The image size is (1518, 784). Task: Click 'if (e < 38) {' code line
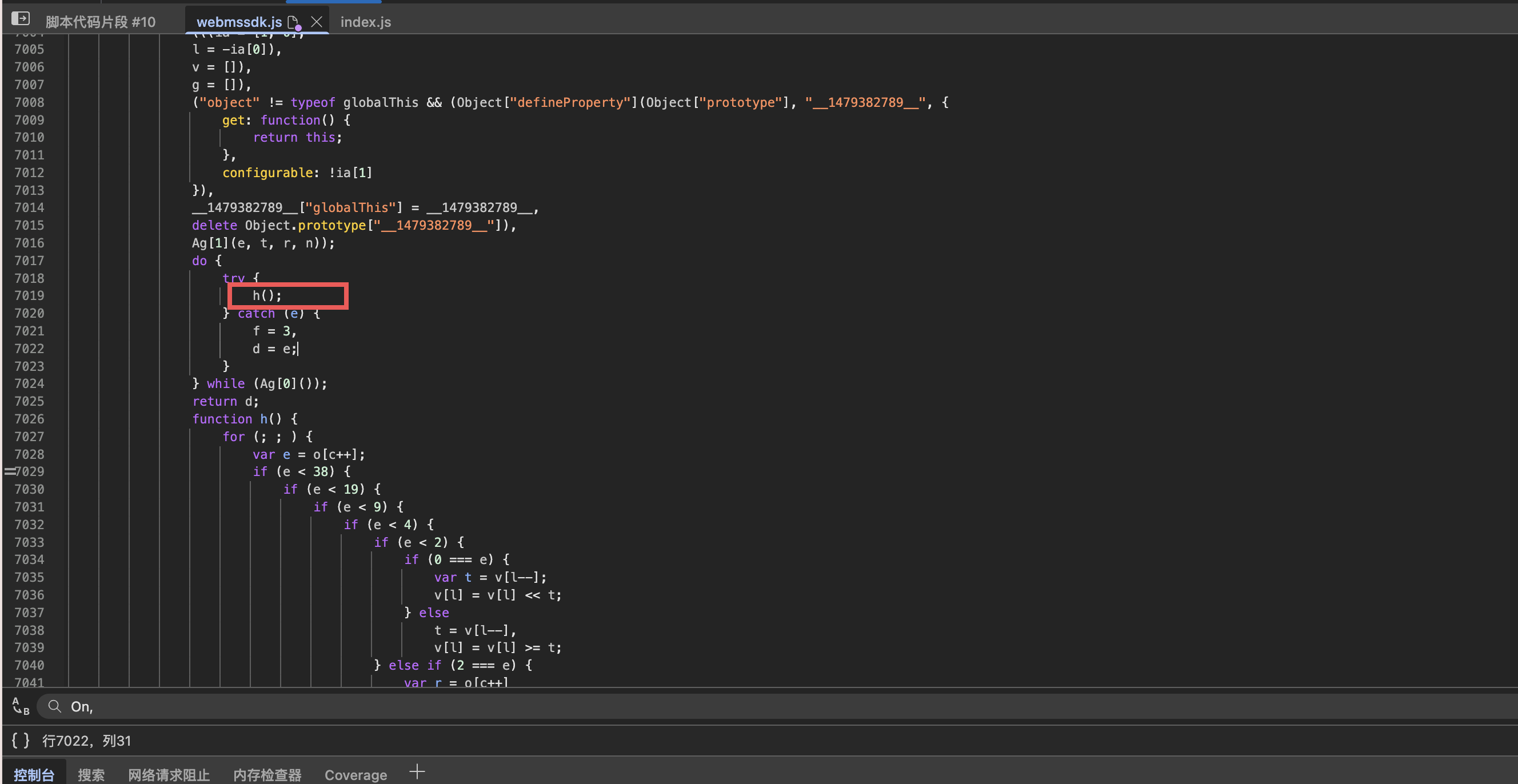(x=302, y=471)
